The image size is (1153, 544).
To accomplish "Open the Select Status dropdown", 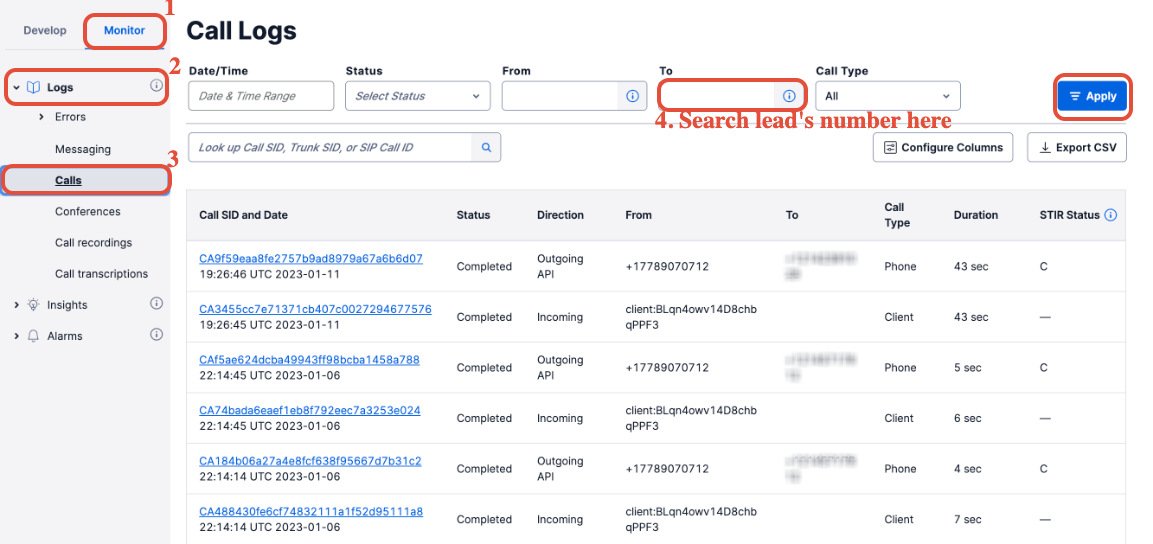I will pos(418,96).
